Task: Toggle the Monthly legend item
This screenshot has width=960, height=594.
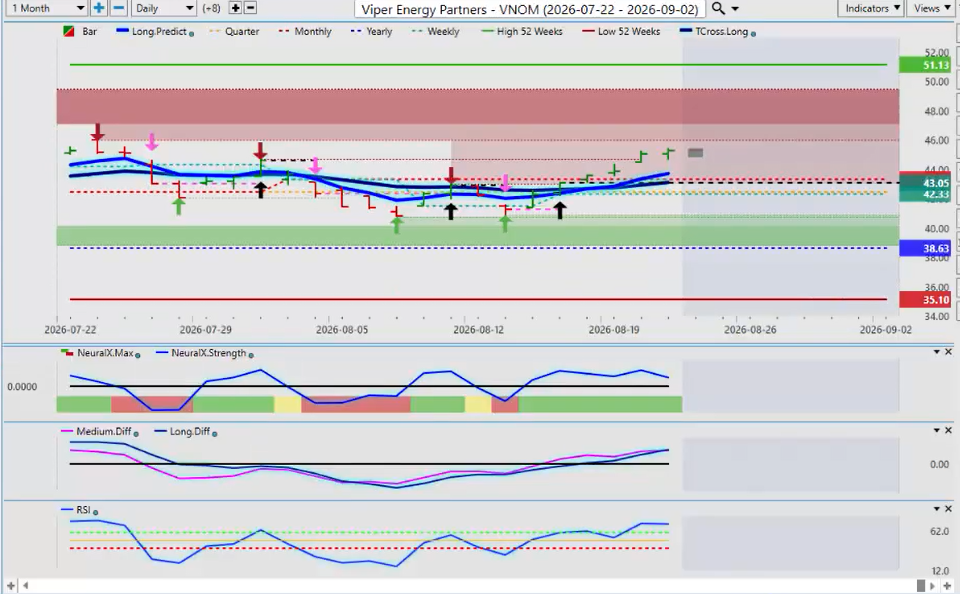Action: (305, 31)
